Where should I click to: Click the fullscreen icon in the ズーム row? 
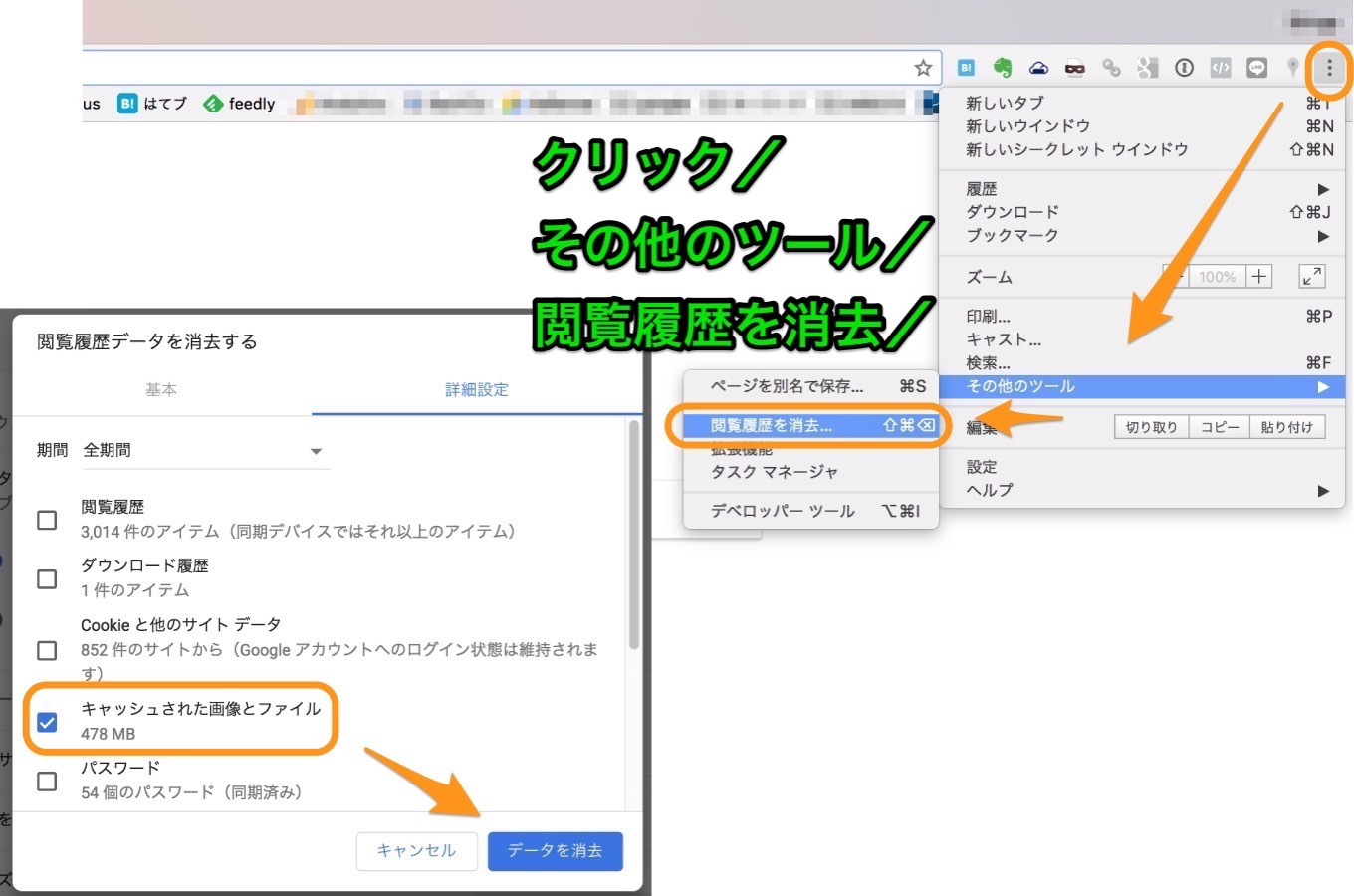pyautogui.click(x=1312, y=276)
